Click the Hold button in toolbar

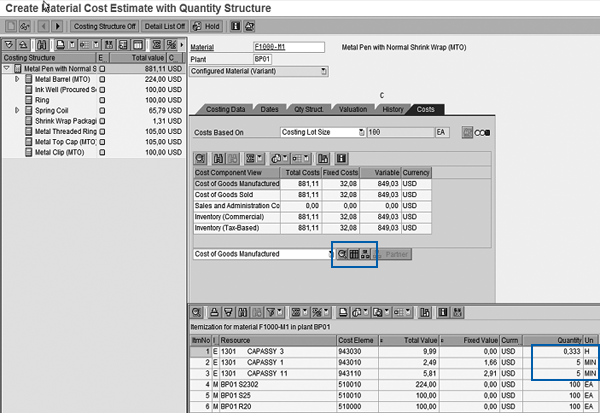coord(207,24)
